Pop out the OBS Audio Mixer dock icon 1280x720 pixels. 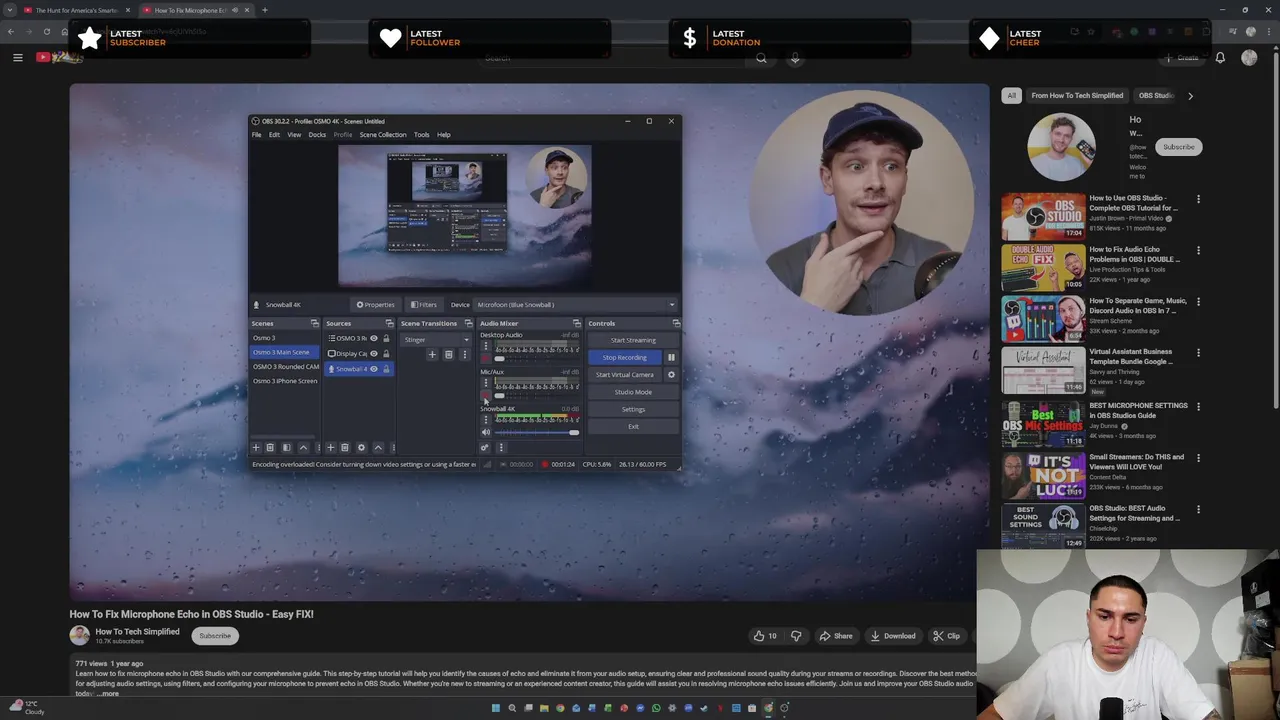click(x=576, y=323)
